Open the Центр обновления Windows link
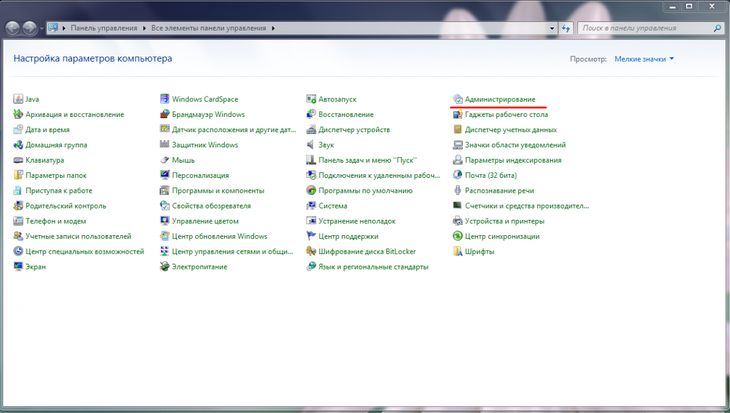Image resolution: width=730 pixels, height=413 pixels. click(x=220, y=237)
